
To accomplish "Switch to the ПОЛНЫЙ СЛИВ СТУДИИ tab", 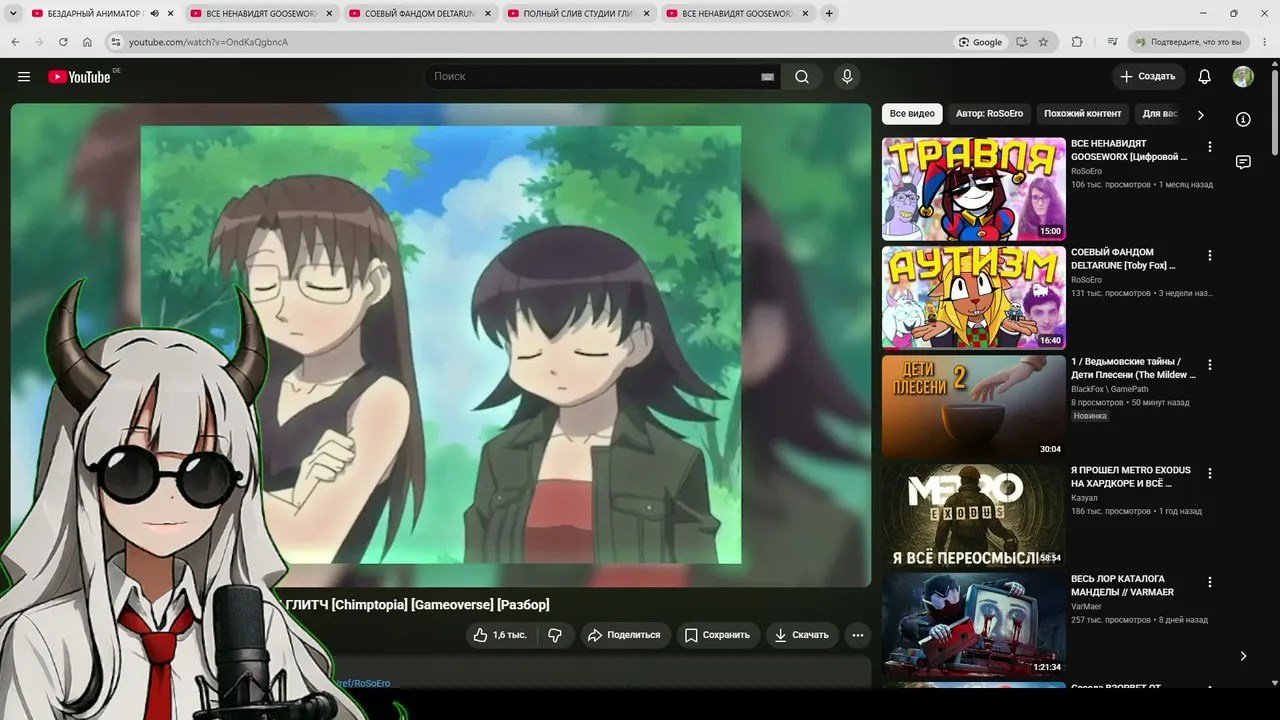I will point(578,14).
